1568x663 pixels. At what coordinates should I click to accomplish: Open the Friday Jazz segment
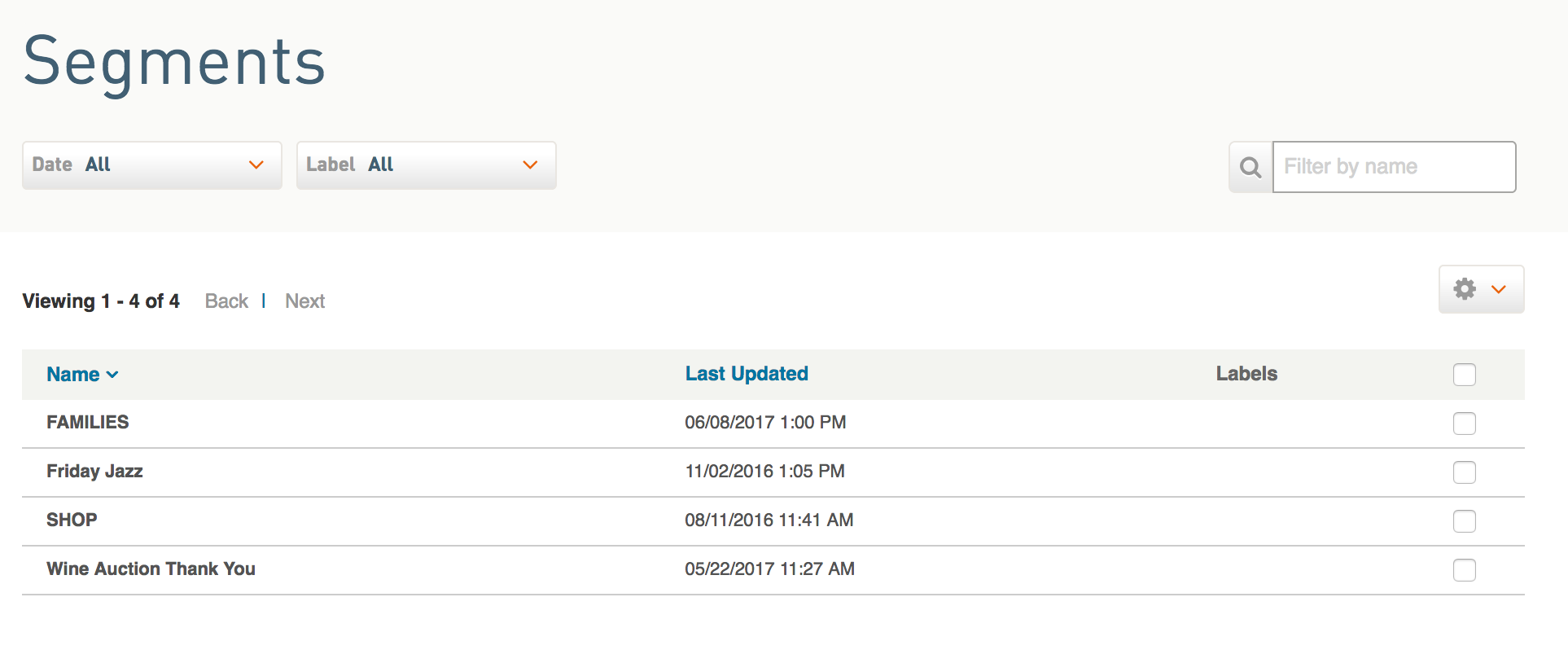94,471
